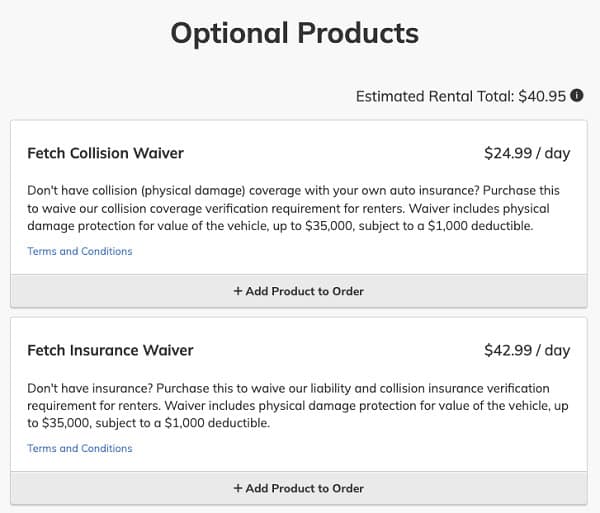Image resolution: width=600 pixels, height=513 pixels.
Task: Click the Estimated Rental Total label
Action: point(435,96)
